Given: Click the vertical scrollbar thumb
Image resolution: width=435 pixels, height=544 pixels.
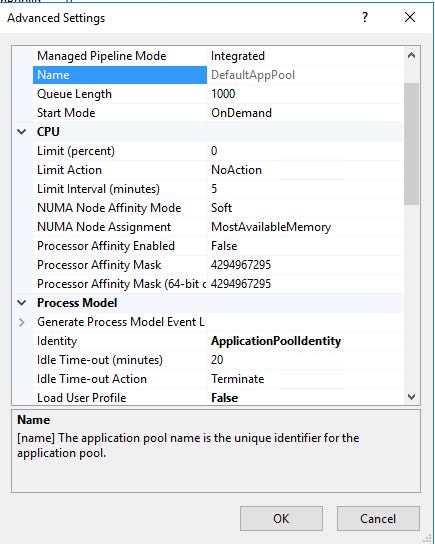Looking at the screenshot, I should click(411, 144).
